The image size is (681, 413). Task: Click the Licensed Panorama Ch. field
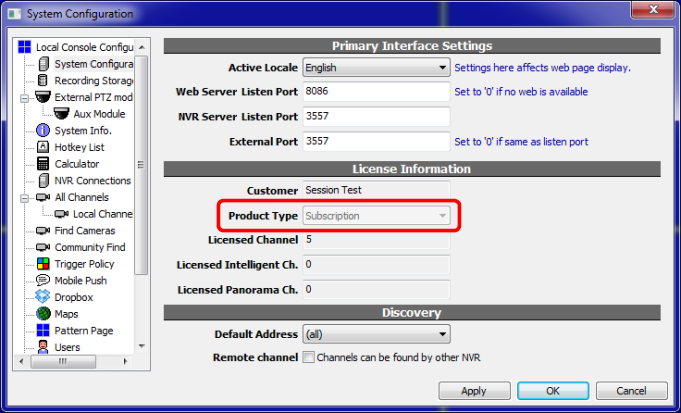pyautogui.click(x=376, y=289)
